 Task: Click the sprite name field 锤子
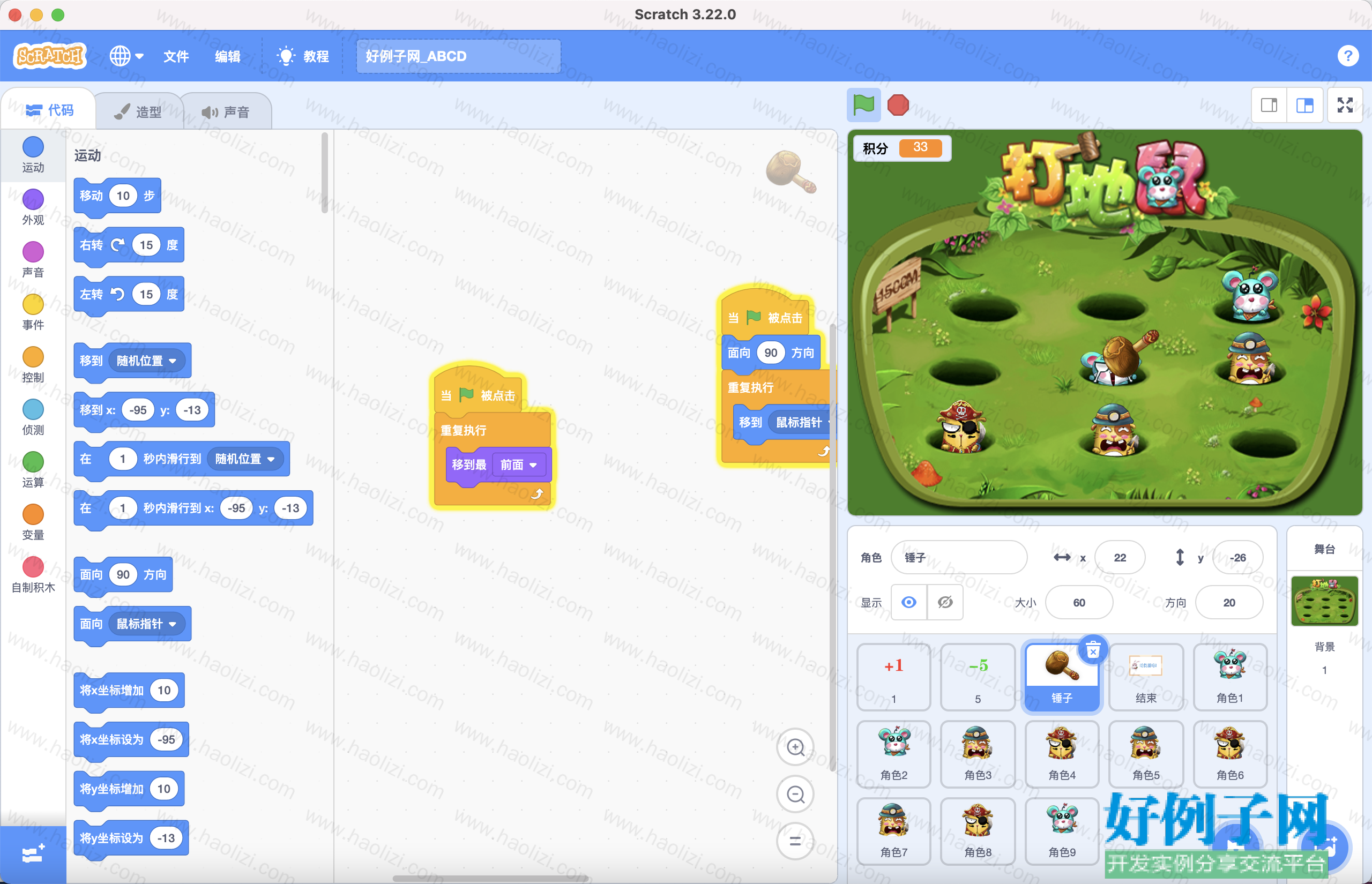[x=959, y=557]
